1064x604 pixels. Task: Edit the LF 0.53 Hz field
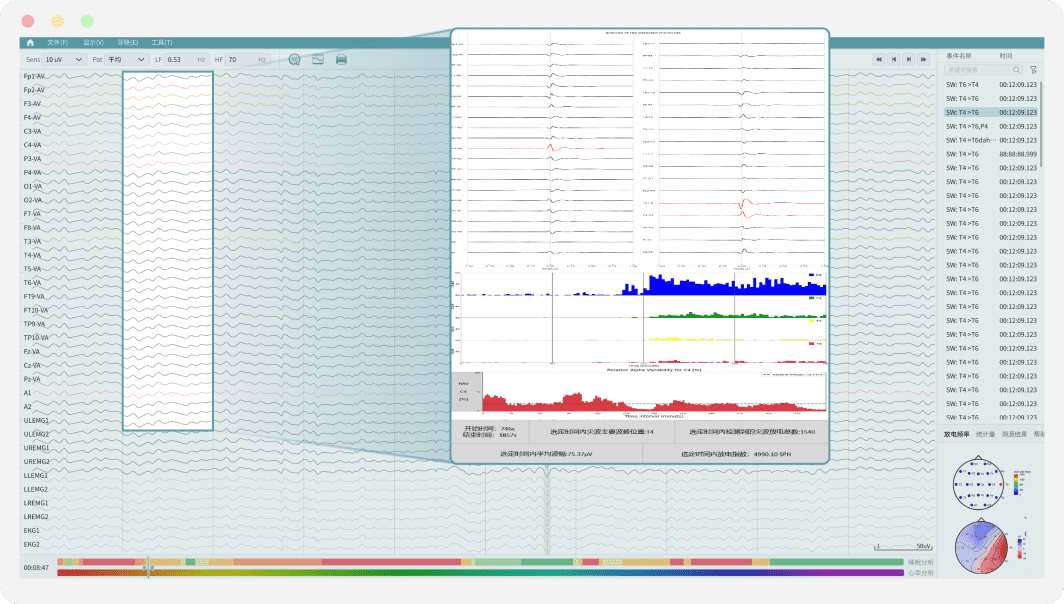[186, 60]
